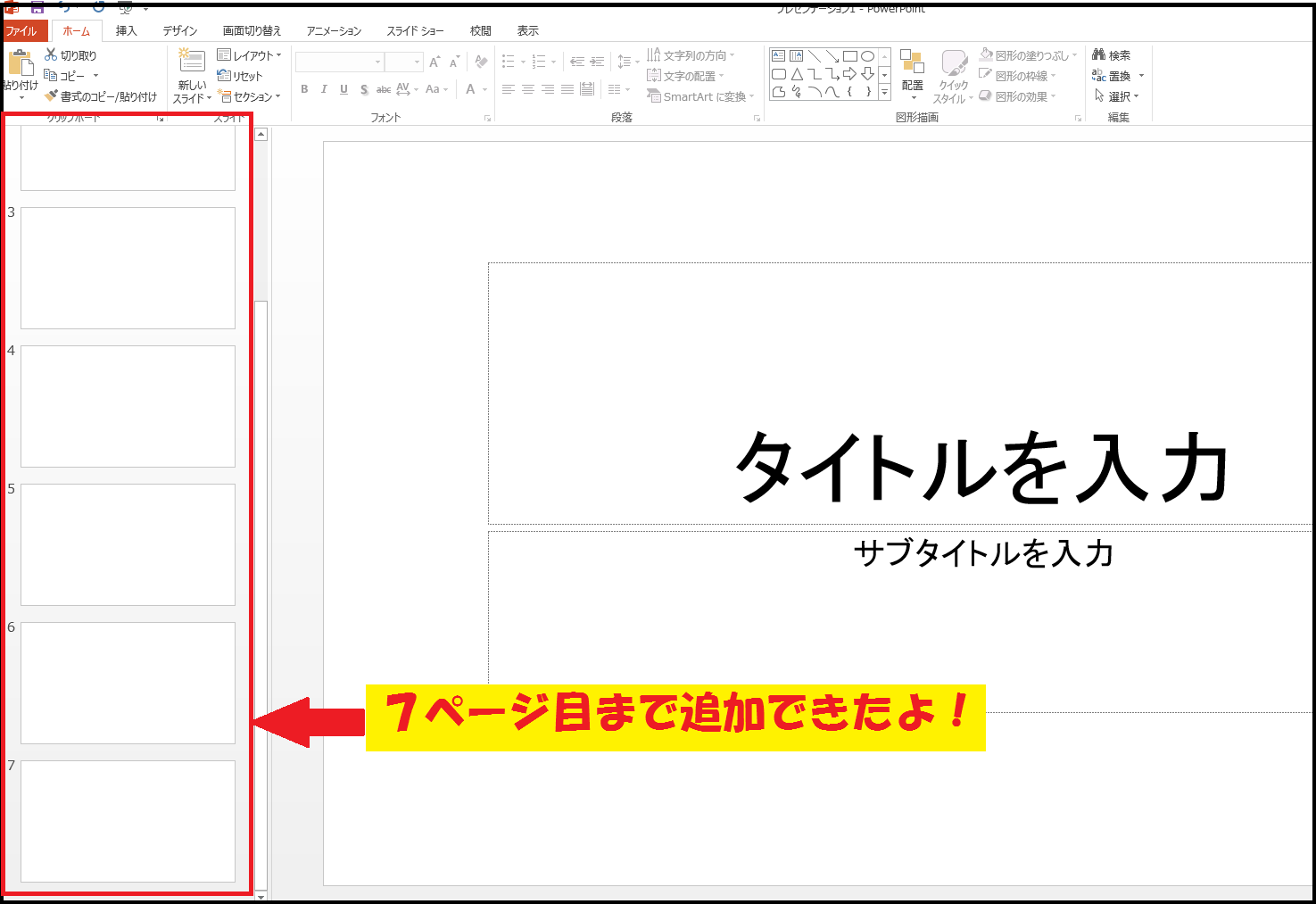Click the Paste clipboard icon
1316x904 pixels.
[20, 62]
